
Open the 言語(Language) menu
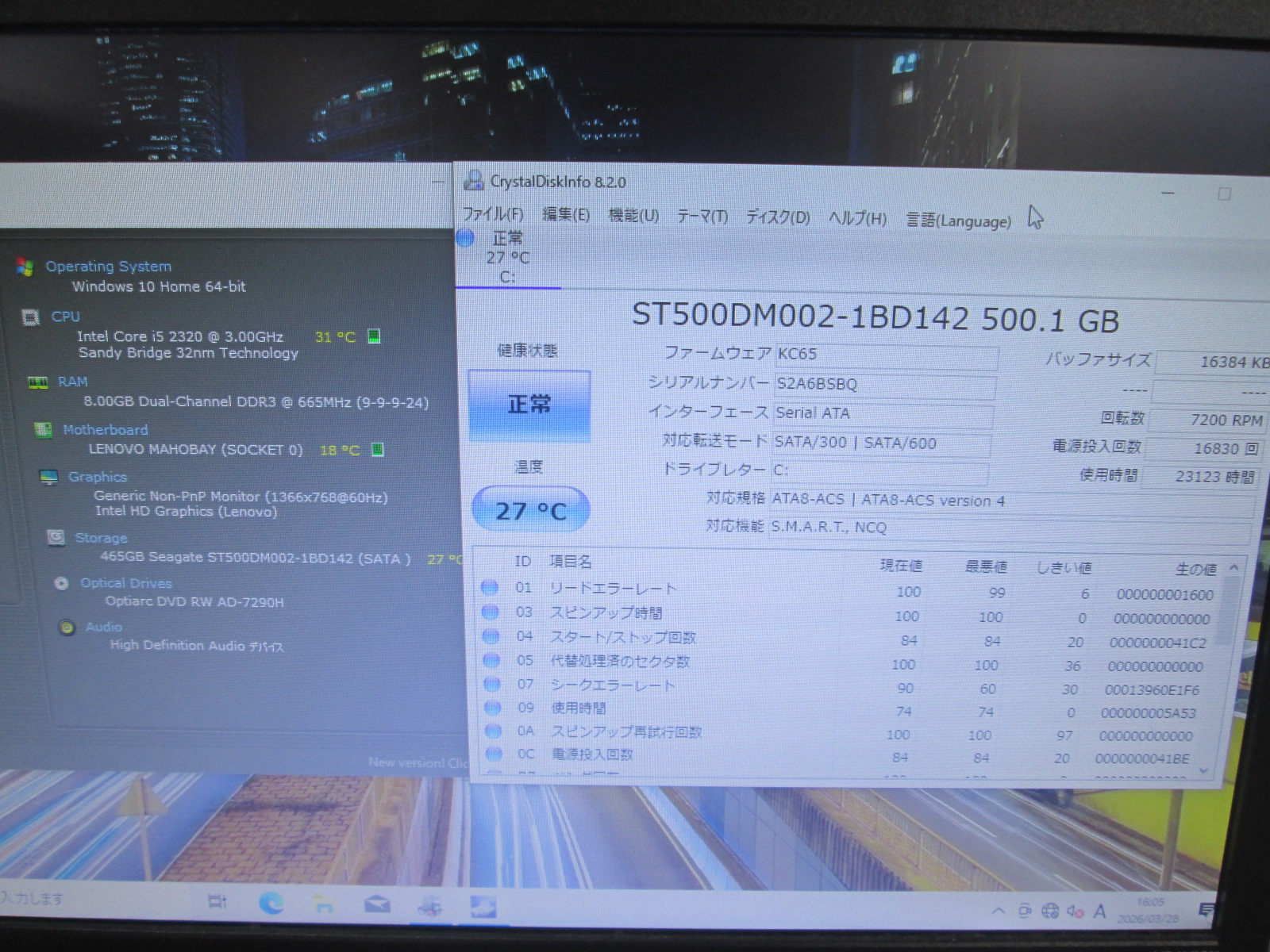coord(959,221)
